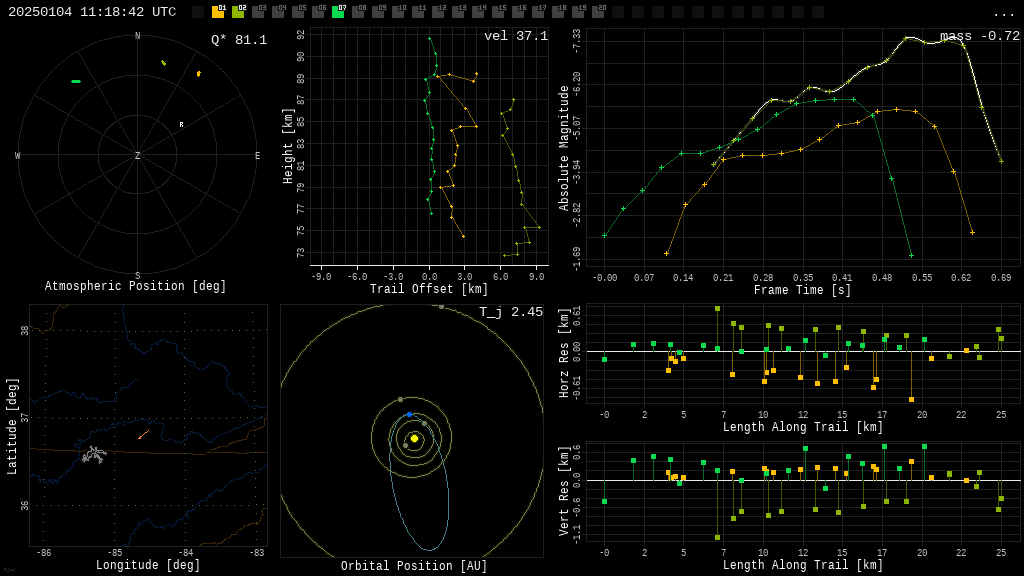
Task: Open the three-dots overflow menu
Action: coord(1003,13)
